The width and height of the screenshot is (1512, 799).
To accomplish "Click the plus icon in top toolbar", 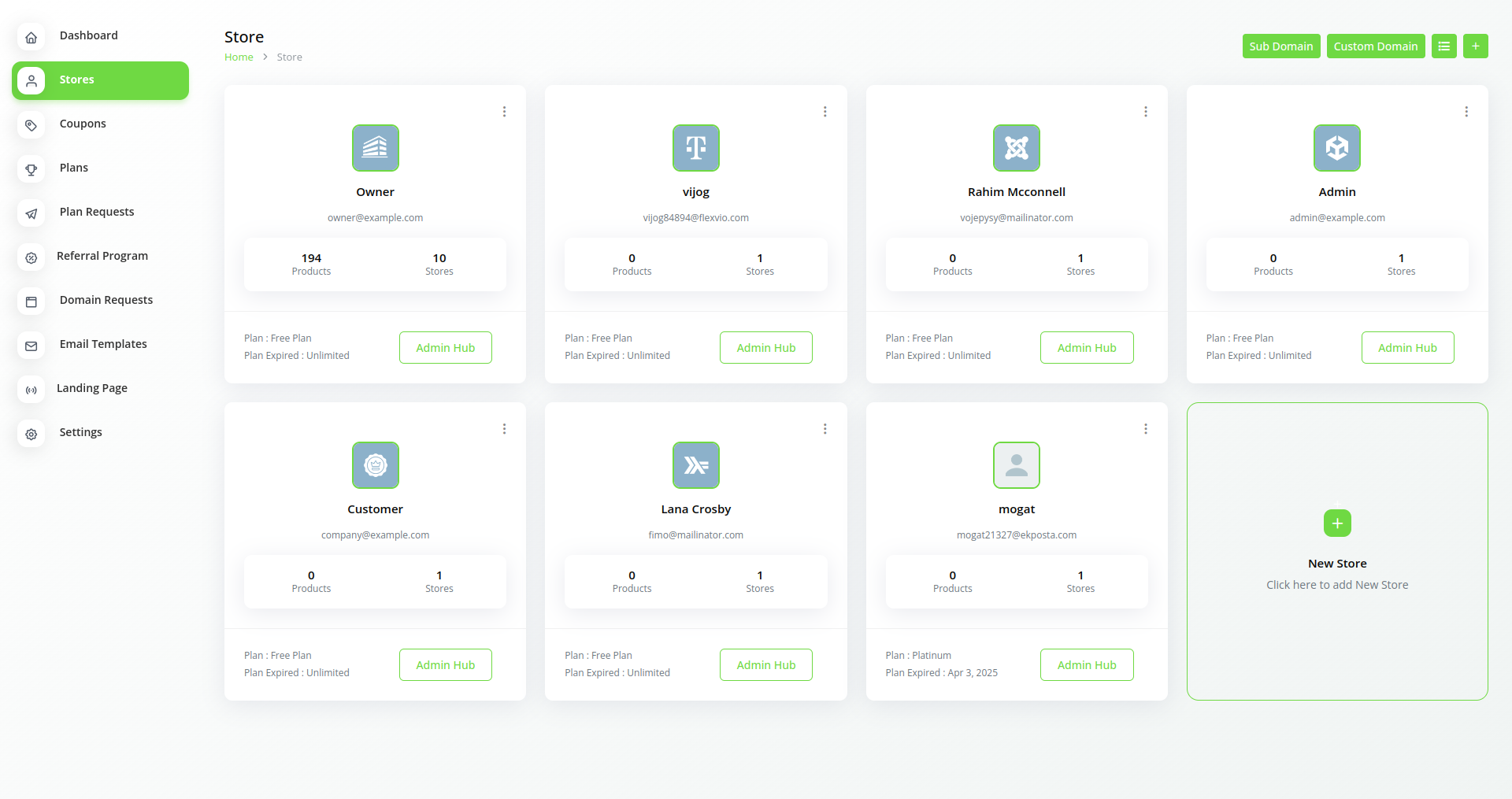I will pyautogui.click(x=1475, y=46).
